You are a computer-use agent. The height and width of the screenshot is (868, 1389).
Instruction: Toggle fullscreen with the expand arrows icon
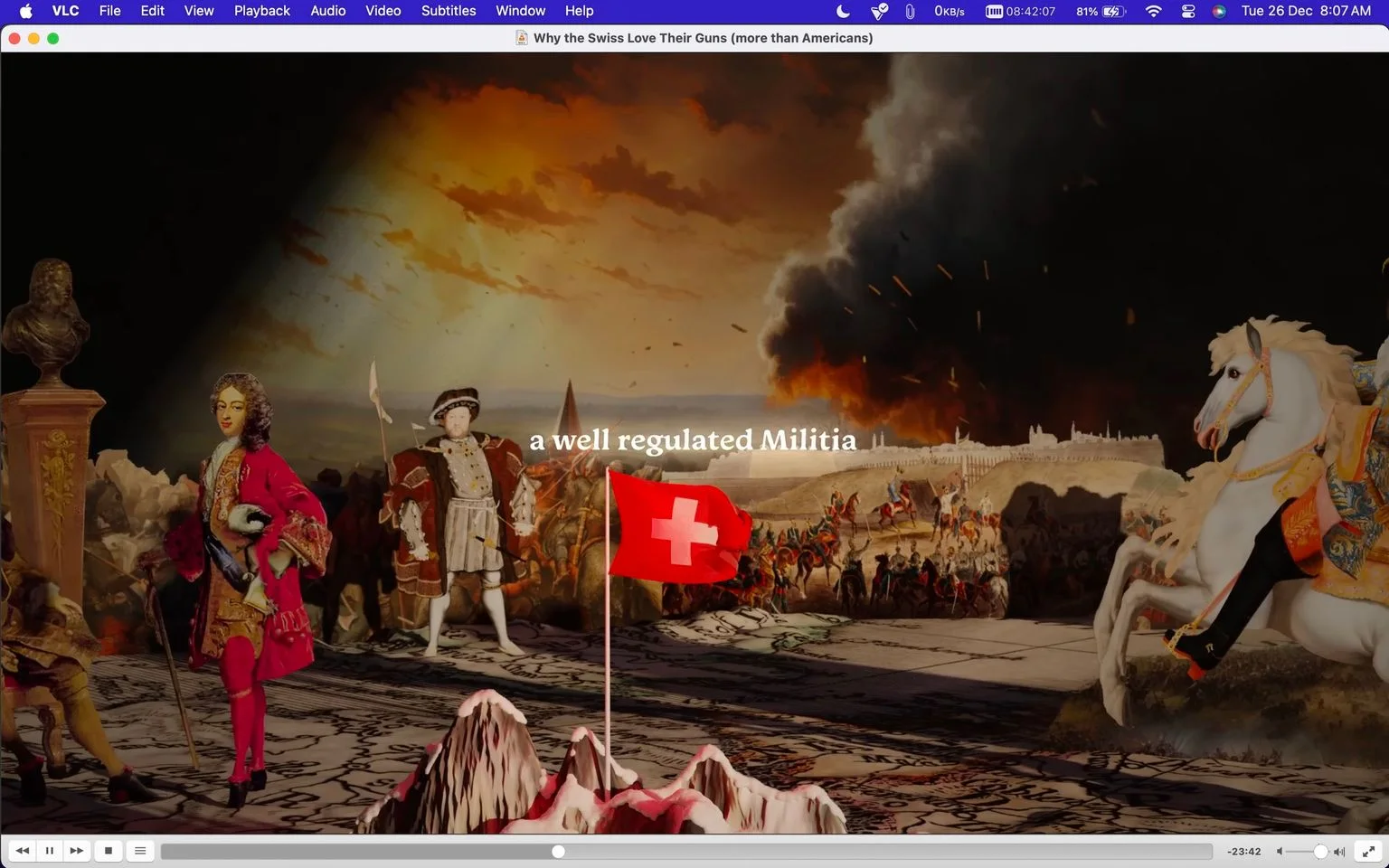click(1369, 851)
